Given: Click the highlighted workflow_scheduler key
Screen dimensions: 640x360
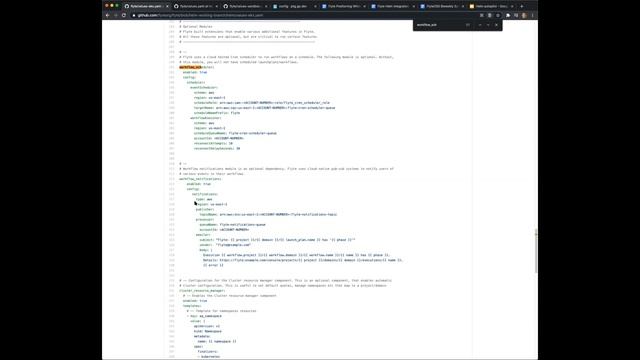Looking at the screenshot, I should 196,67.
